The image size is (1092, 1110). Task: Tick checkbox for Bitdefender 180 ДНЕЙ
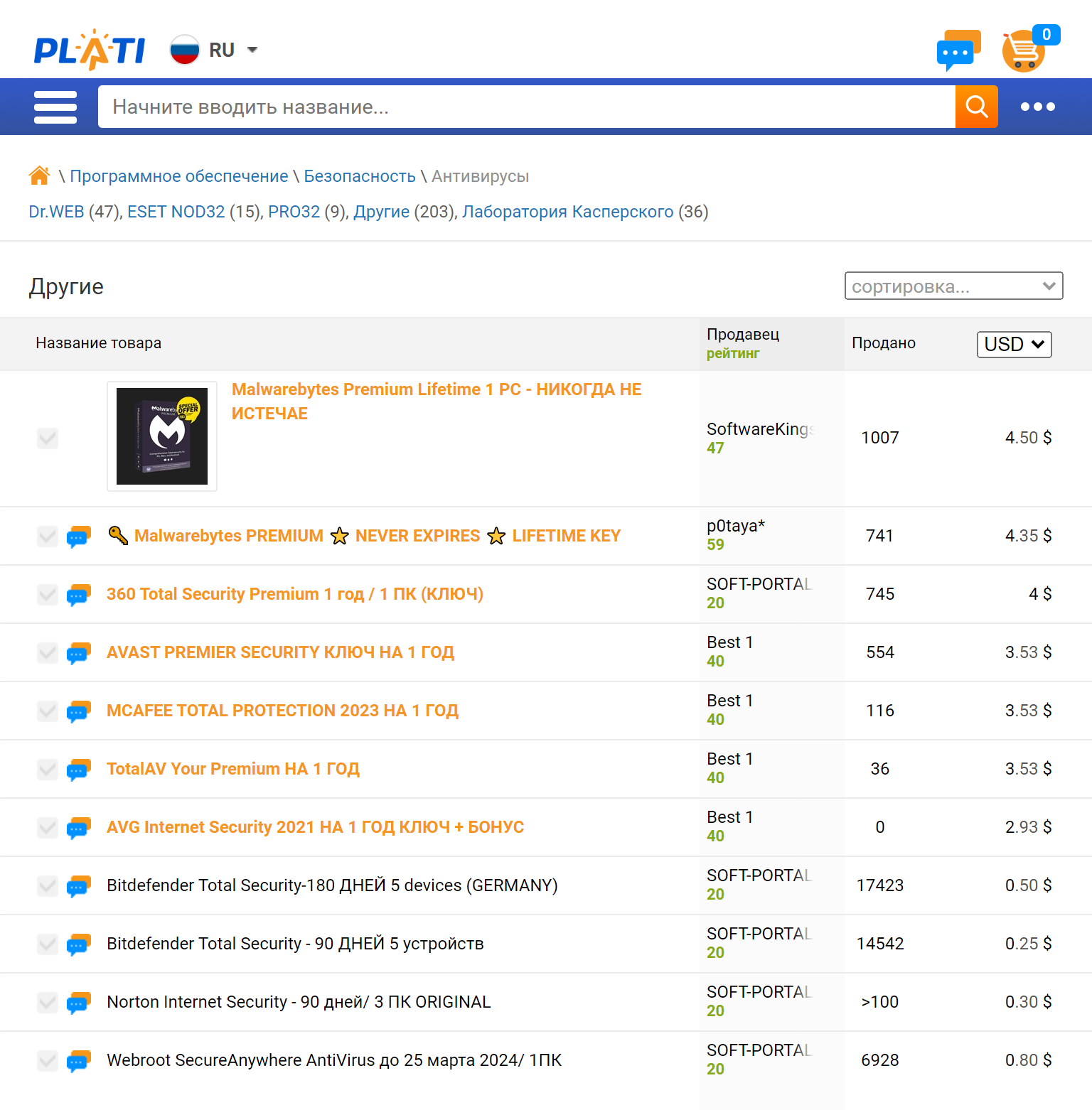(x=48, y=886)
